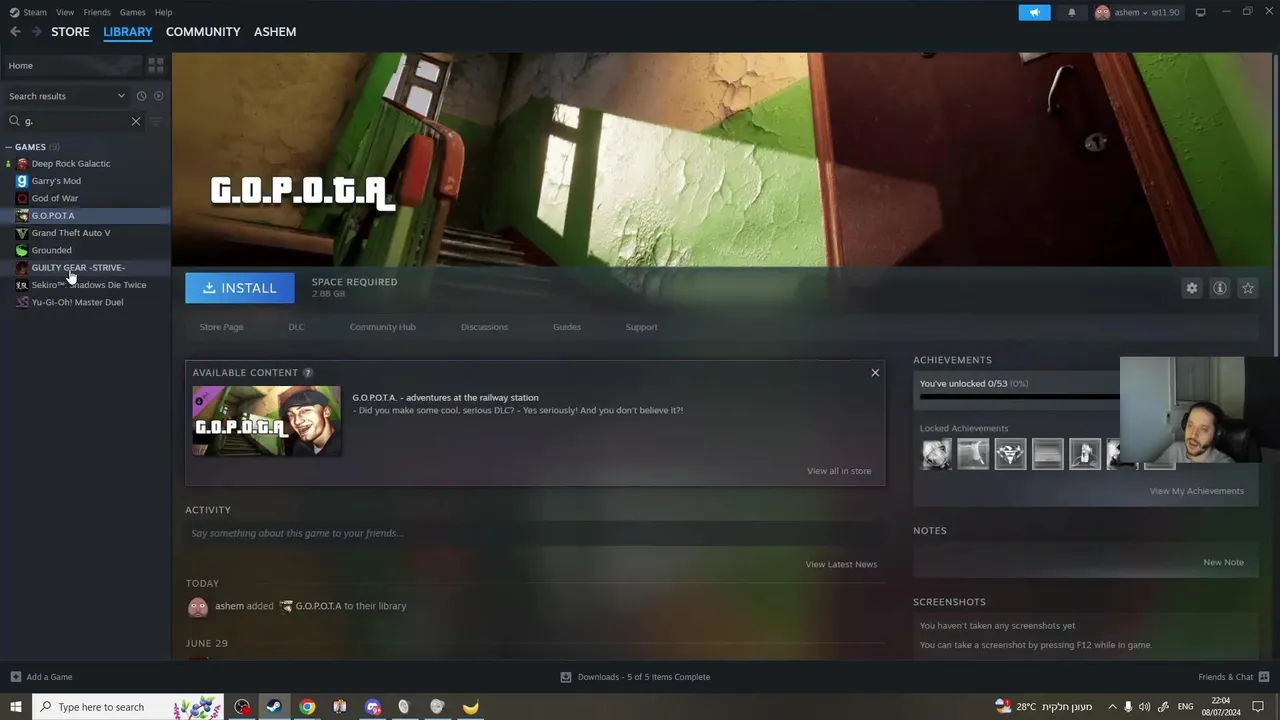The image size is (1280, 720).
Task: Click the Add a Game plus icon
Action: [15, 677]
